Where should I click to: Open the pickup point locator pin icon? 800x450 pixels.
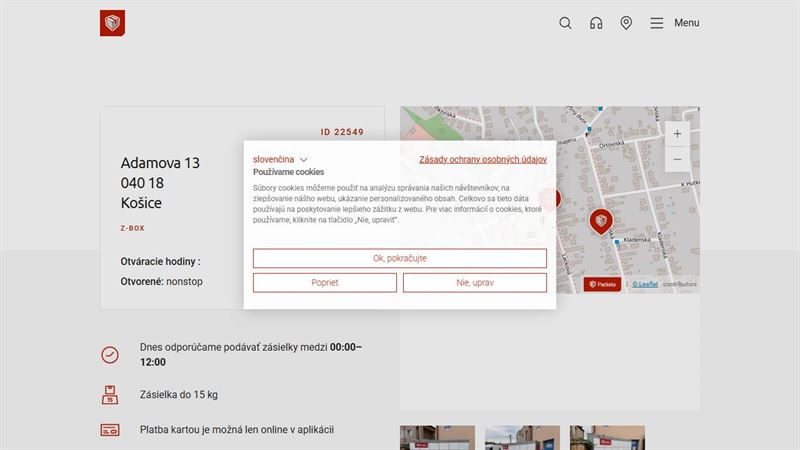[626, 23]
